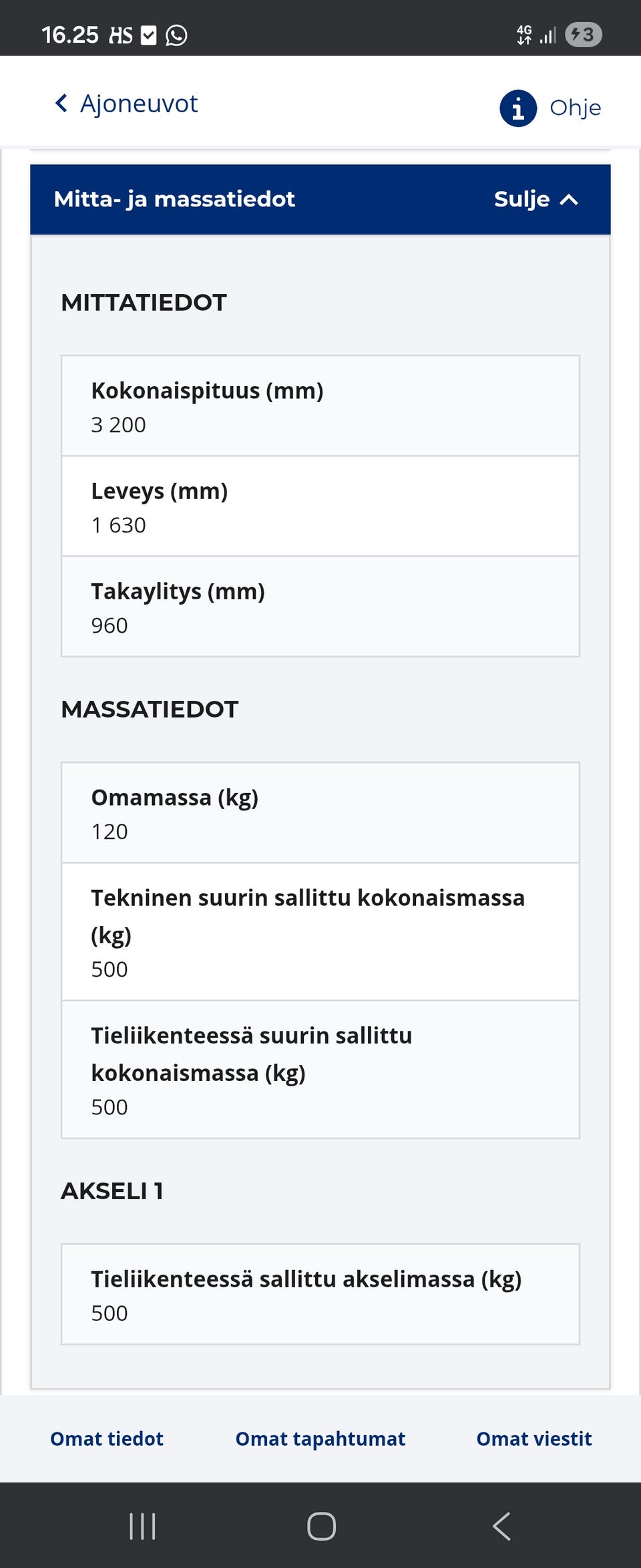Tap the back chevron beside Ajoneuvot
The height and width of the screenshot is (1568, 641).
click(x=61, y=104)
